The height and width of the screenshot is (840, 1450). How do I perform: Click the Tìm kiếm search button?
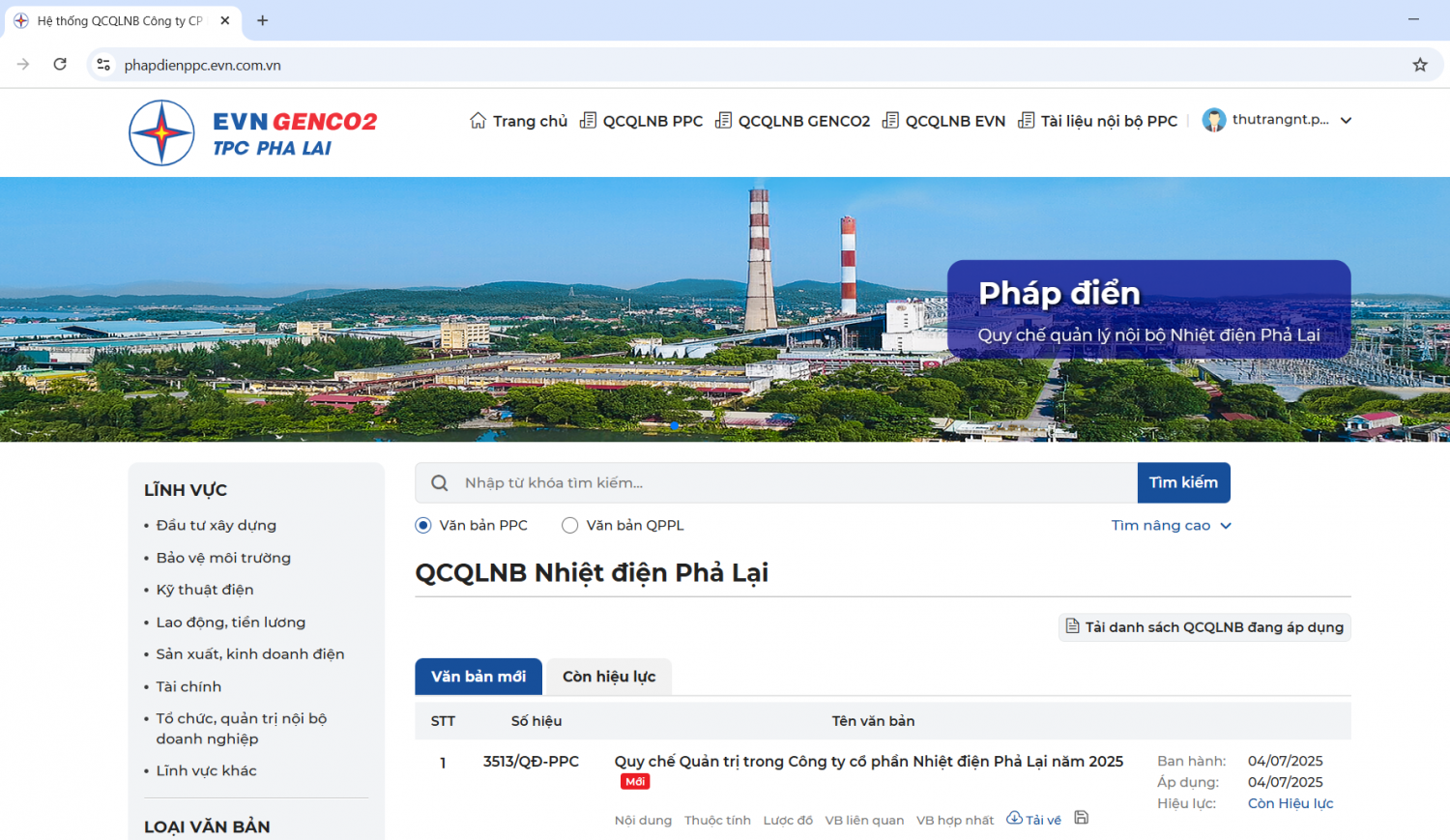1183,482
